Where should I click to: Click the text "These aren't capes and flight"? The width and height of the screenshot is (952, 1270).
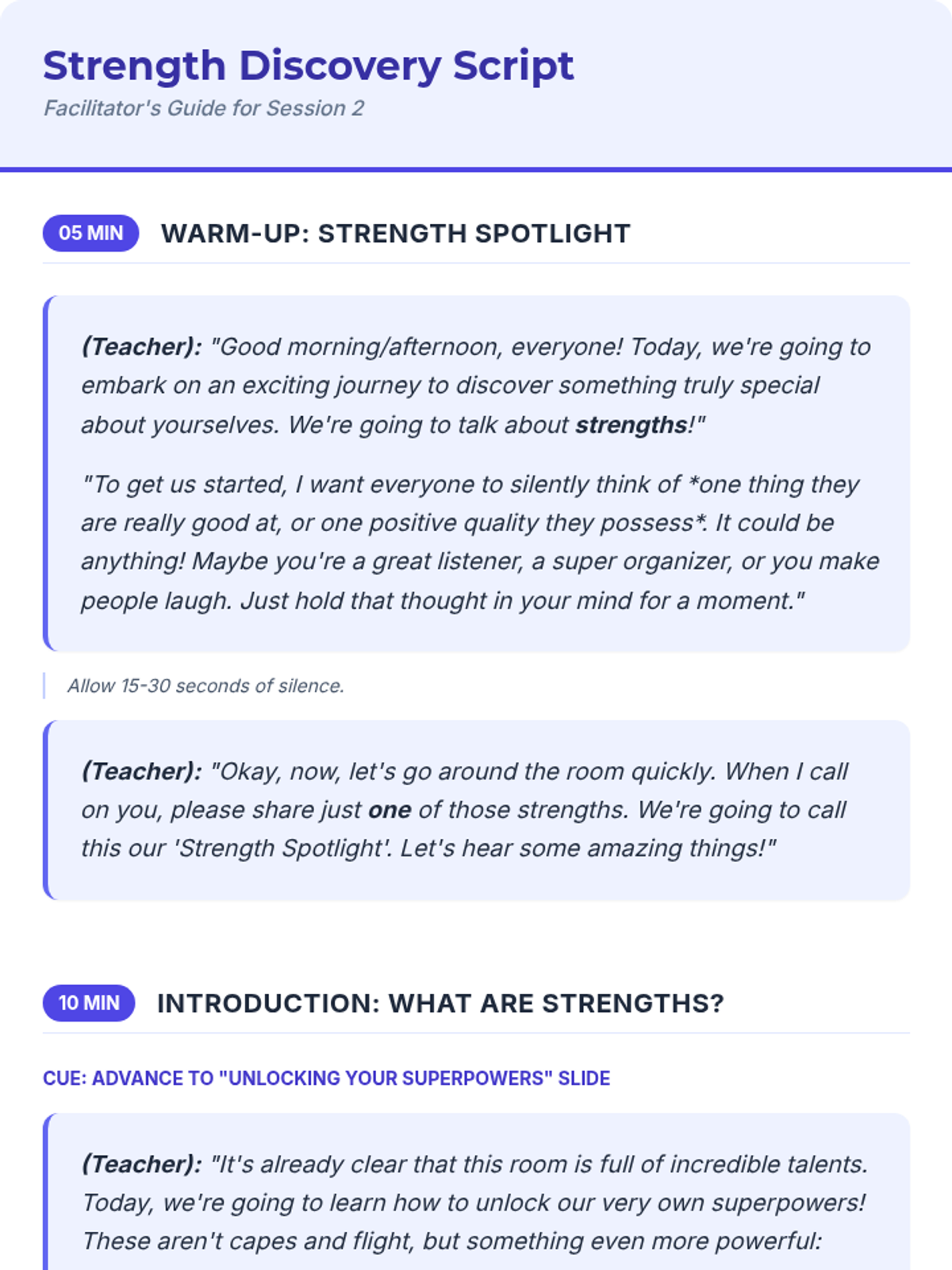tap(248, 1241)
